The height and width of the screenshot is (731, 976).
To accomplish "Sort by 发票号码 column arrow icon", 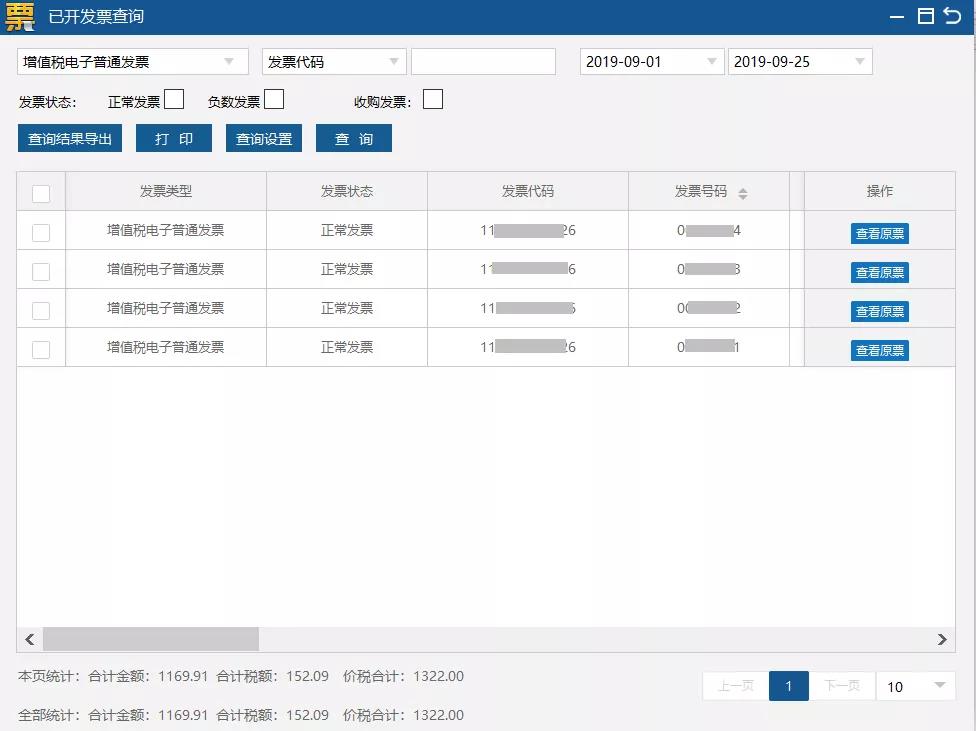I will (x=743, y=194).
